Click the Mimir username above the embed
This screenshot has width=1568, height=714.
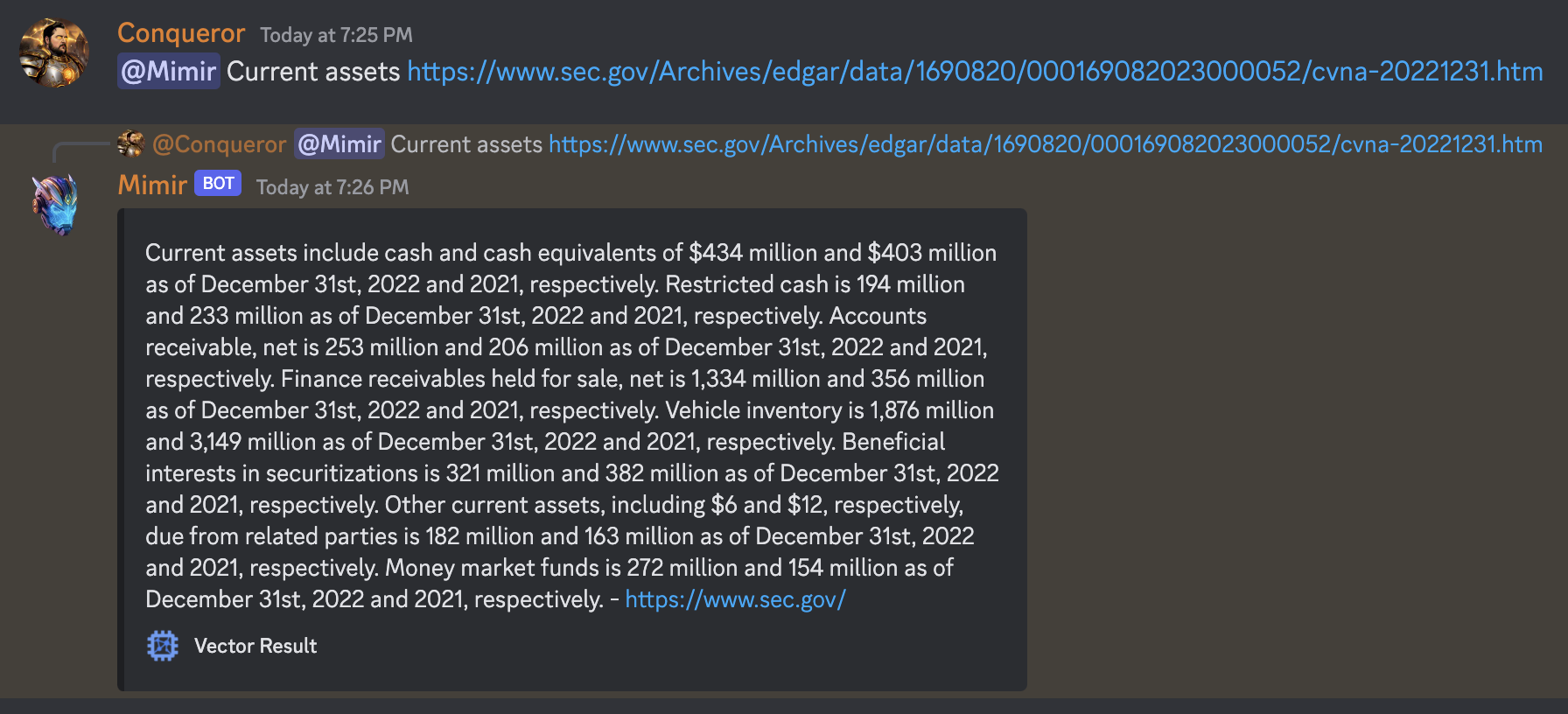152,185
